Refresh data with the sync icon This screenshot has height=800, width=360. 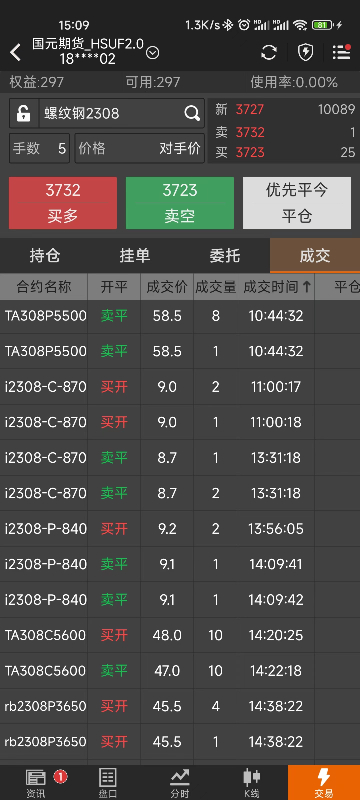point(269,52)
